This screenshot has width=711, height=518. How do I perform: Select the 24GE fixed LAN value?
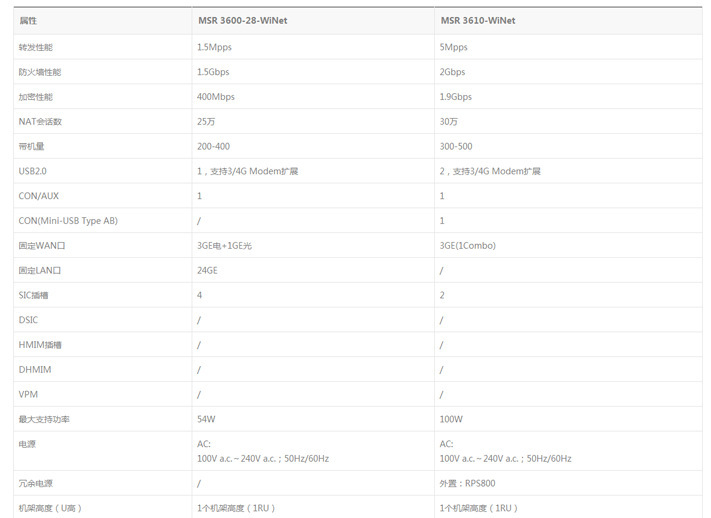[x=207, y=270]
